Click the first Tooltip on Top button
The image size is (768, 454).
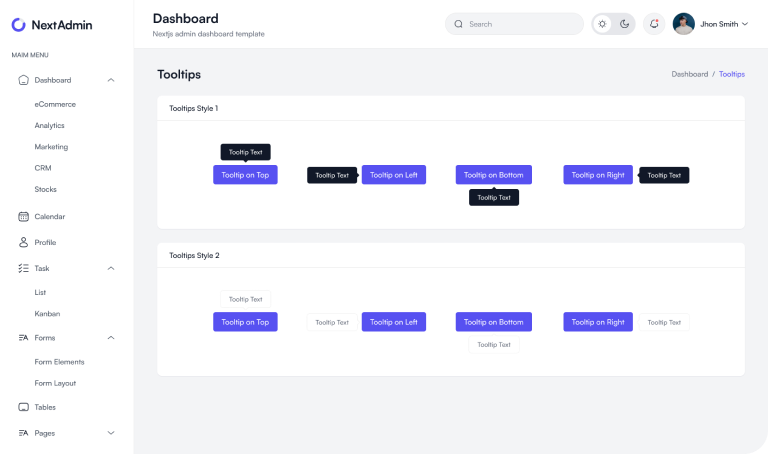pyautogui.click(x=245, y=175)
